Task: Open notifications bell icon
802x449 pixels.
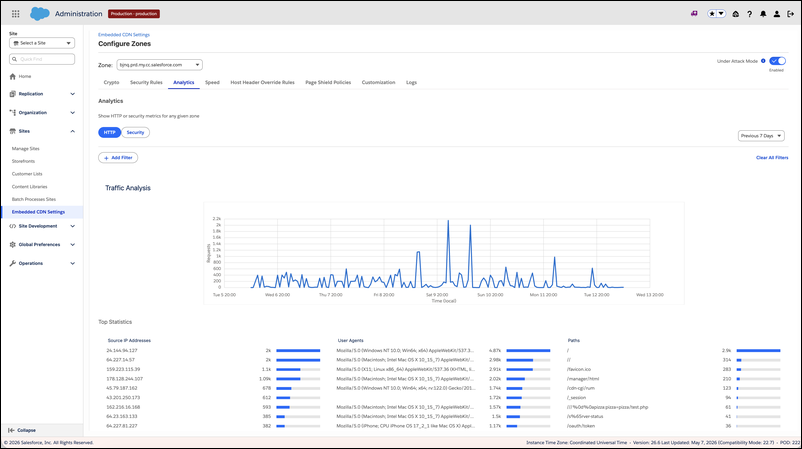Action: (x=763, y=14)
